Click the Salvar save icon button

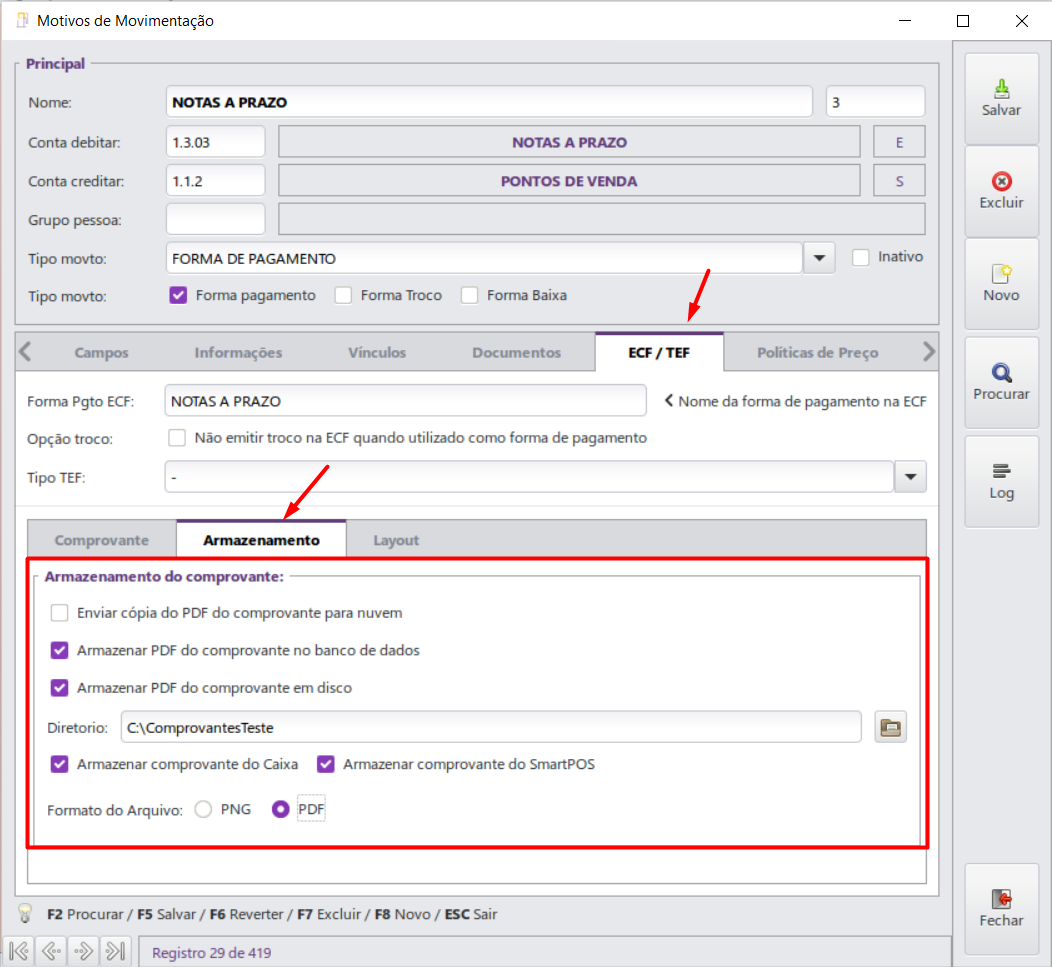[x=1001, y=99]
